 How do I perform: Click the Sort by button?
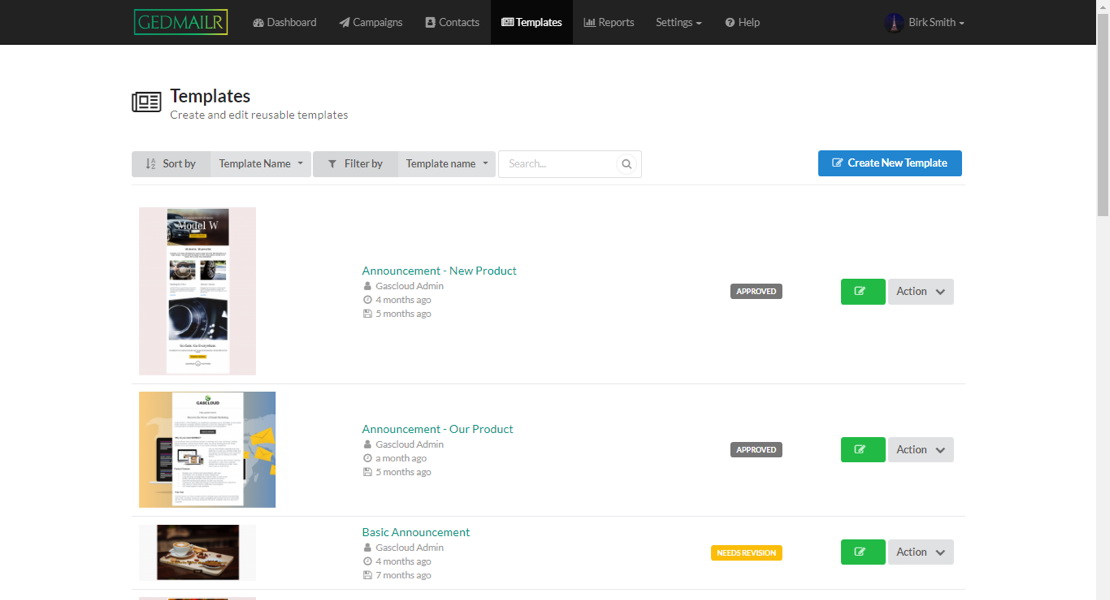coord(171,164)
